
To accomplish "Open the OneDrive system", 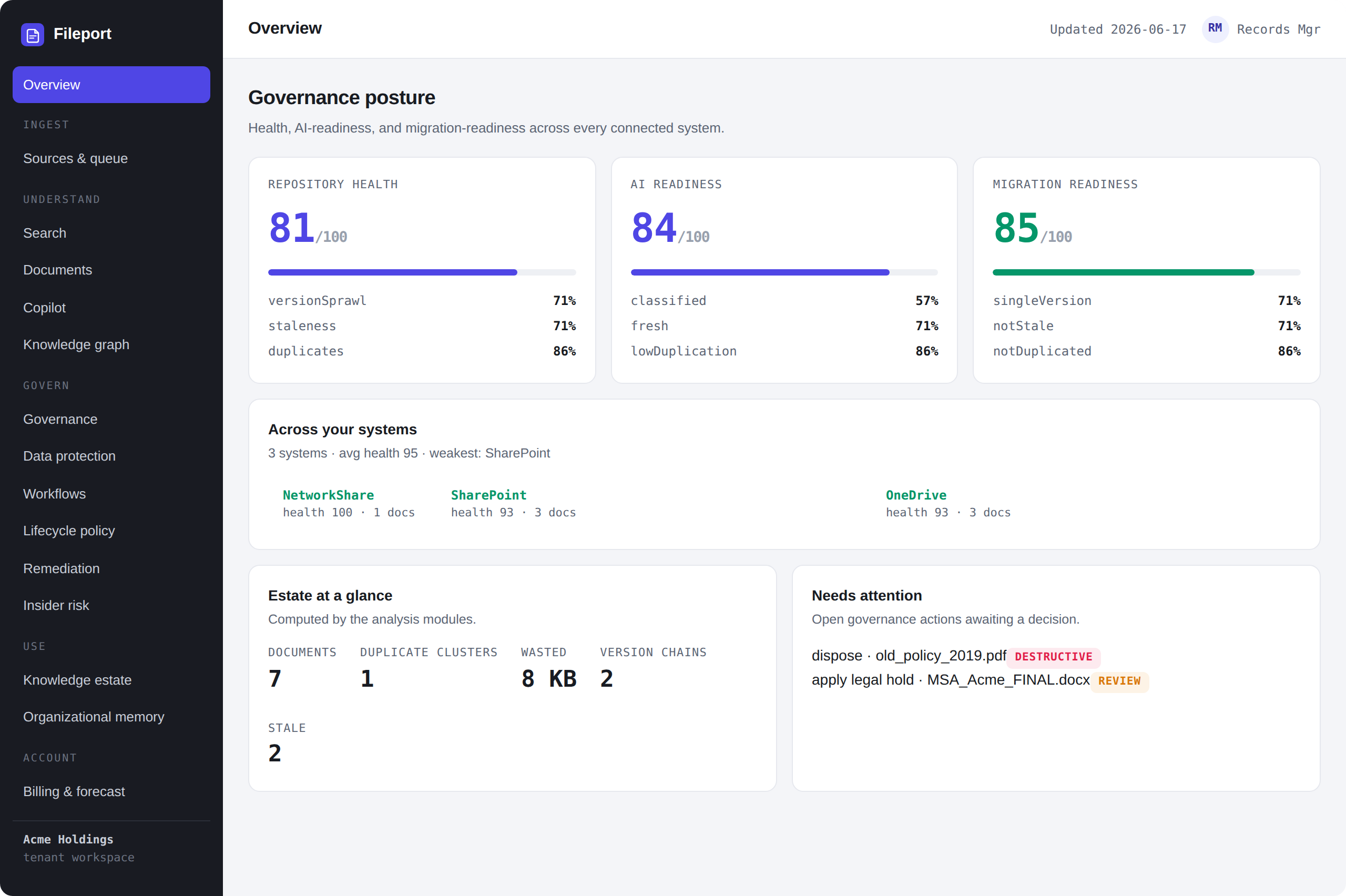I will click(x=948, y=503).
